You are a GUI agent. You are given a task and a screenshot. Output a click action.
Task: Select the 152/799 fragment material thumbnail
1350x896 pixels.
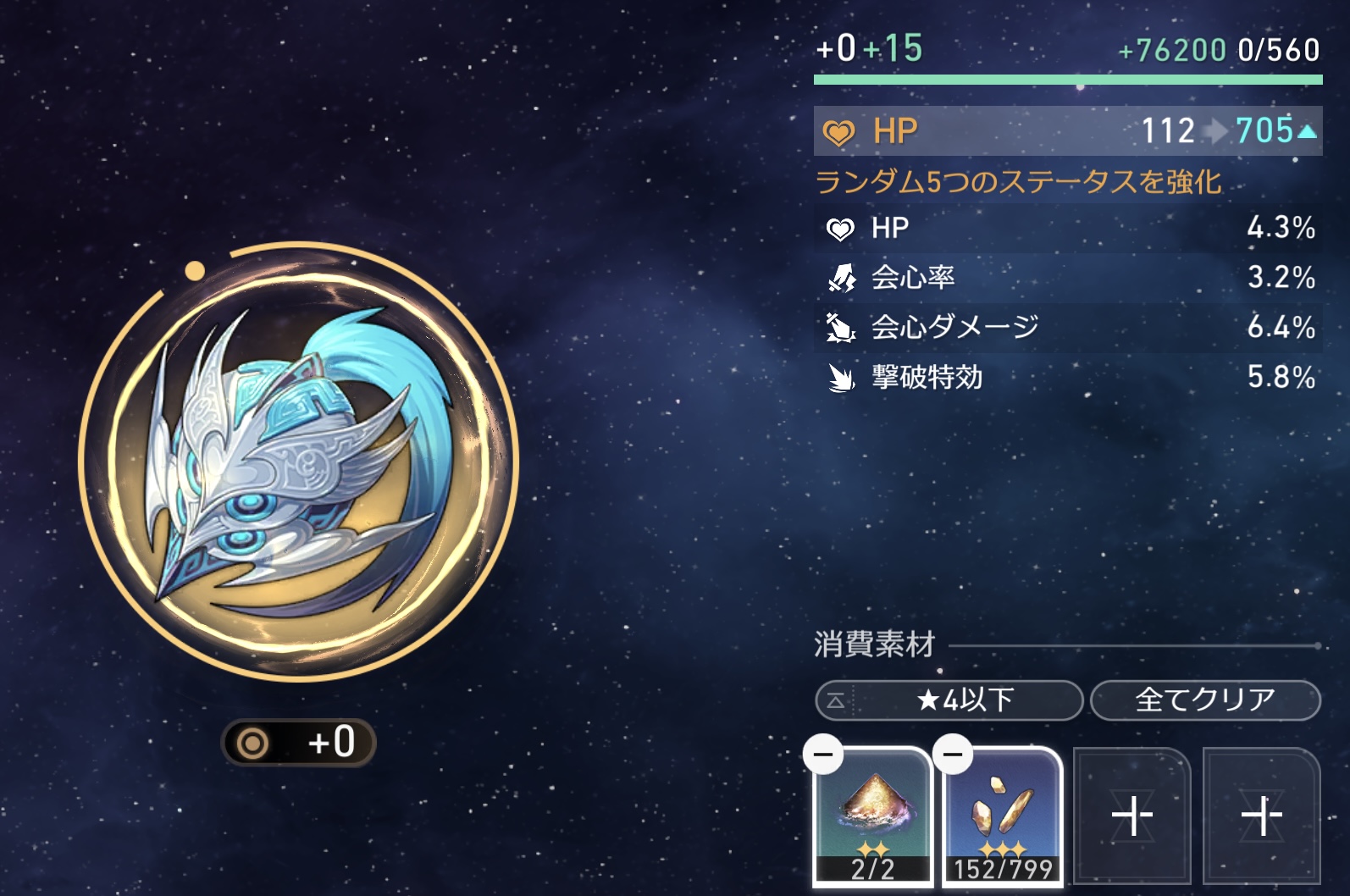pos(1003,816)
